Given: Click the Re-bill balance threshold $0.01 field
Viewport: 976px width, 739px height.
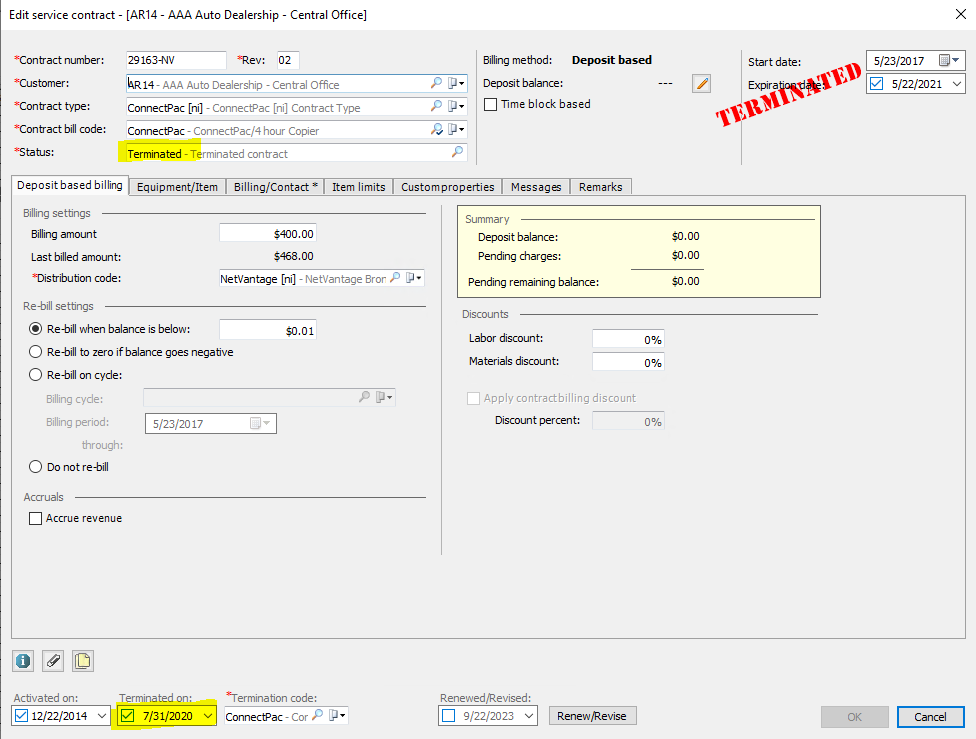Looking at the screenshot, I should [x=268, y=330].
